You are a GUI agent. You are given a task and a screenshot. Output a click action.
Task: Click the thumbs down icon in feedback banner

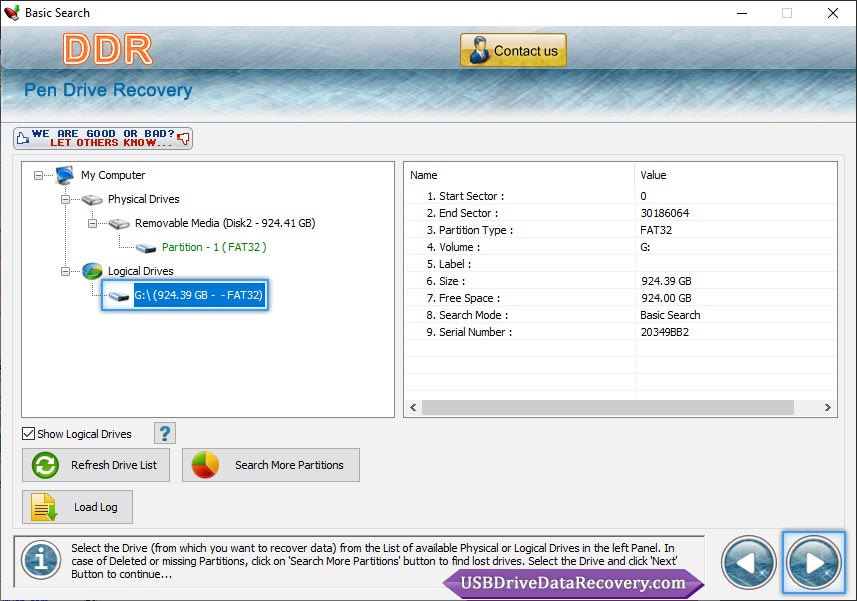(x=184, y=138)
